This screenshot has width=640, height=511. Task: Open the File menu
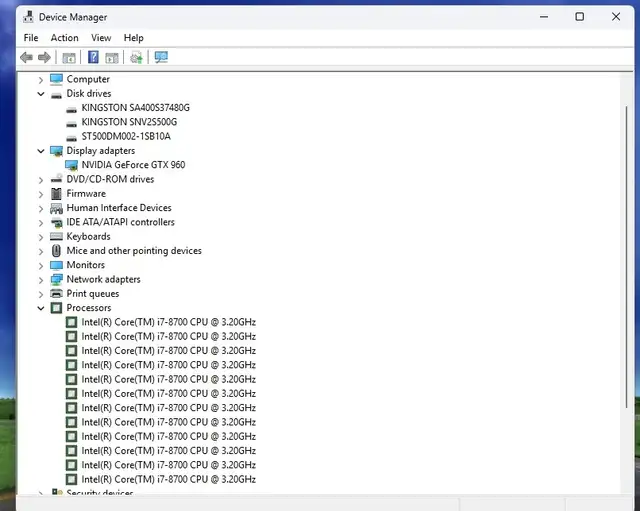pos(31,38)
